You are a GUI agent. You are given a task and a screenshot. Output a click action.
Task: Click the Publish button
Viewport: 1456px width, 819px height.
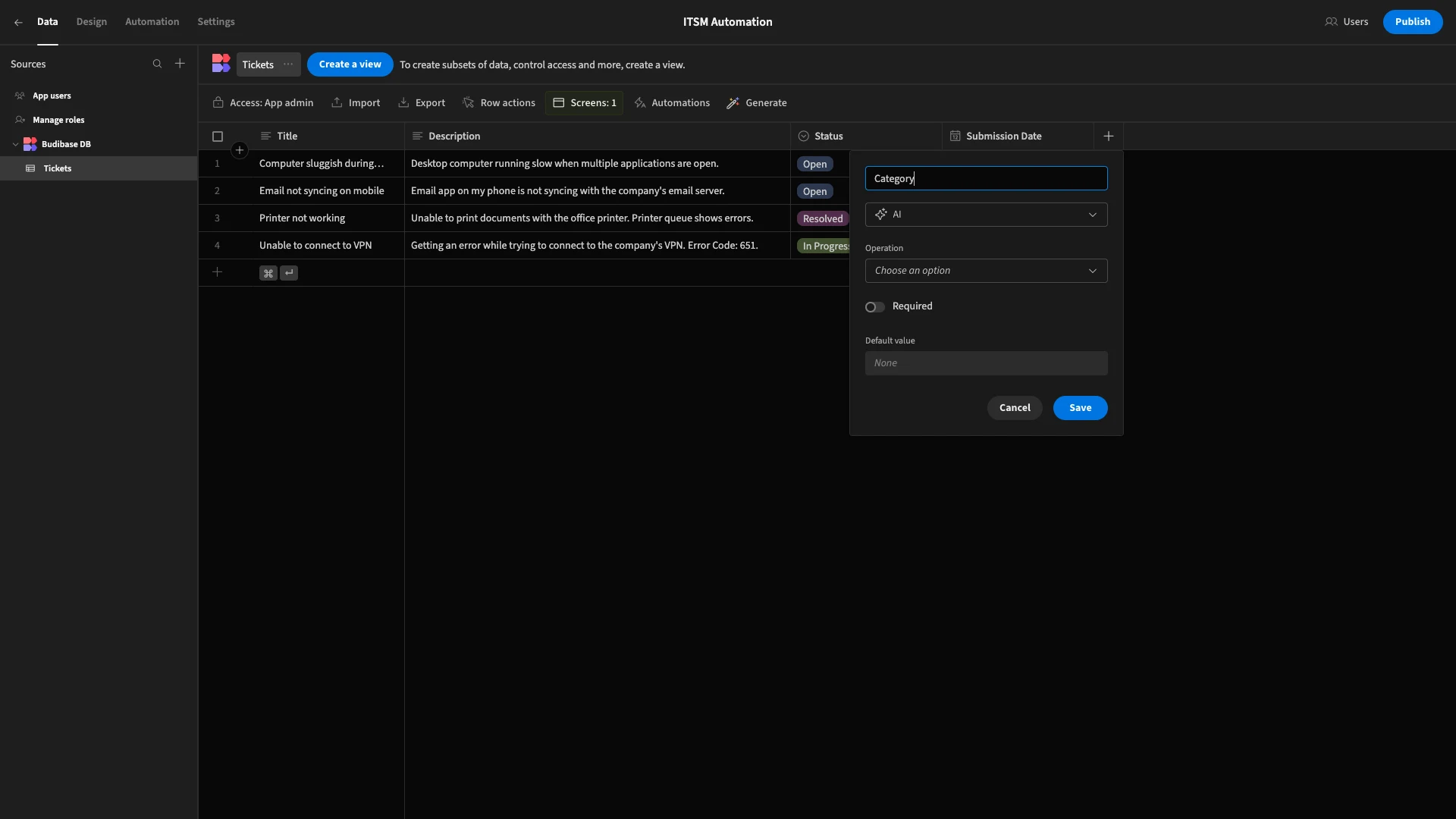tap(1412, 22)
